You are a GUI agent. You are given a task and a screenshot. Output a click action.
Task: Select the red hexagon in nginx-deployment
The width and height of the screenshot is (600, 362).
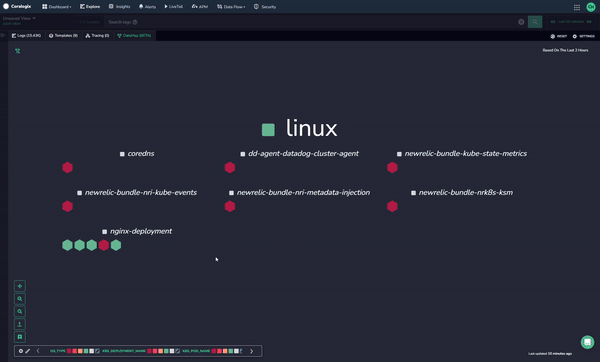point(104,245)
